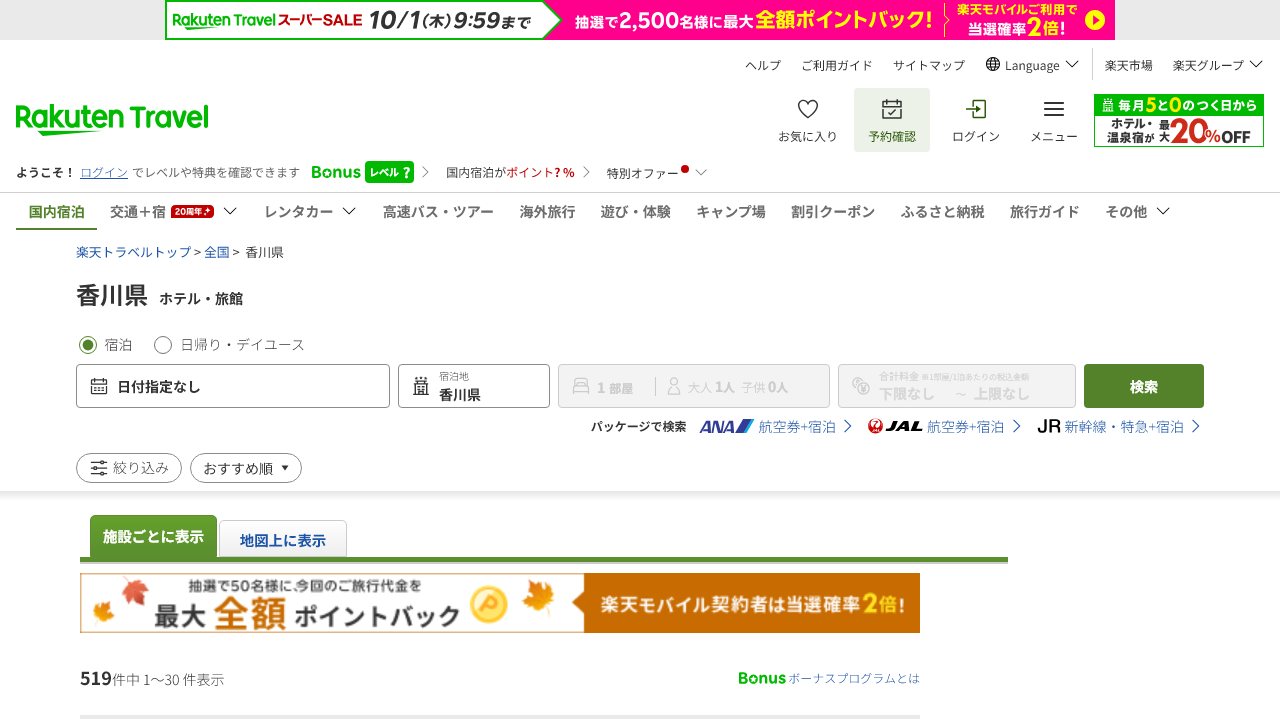Click 楽天トラベルトップ breadcrumb link
Viewport: 1280px width, 720px height.
click(134, 252)
